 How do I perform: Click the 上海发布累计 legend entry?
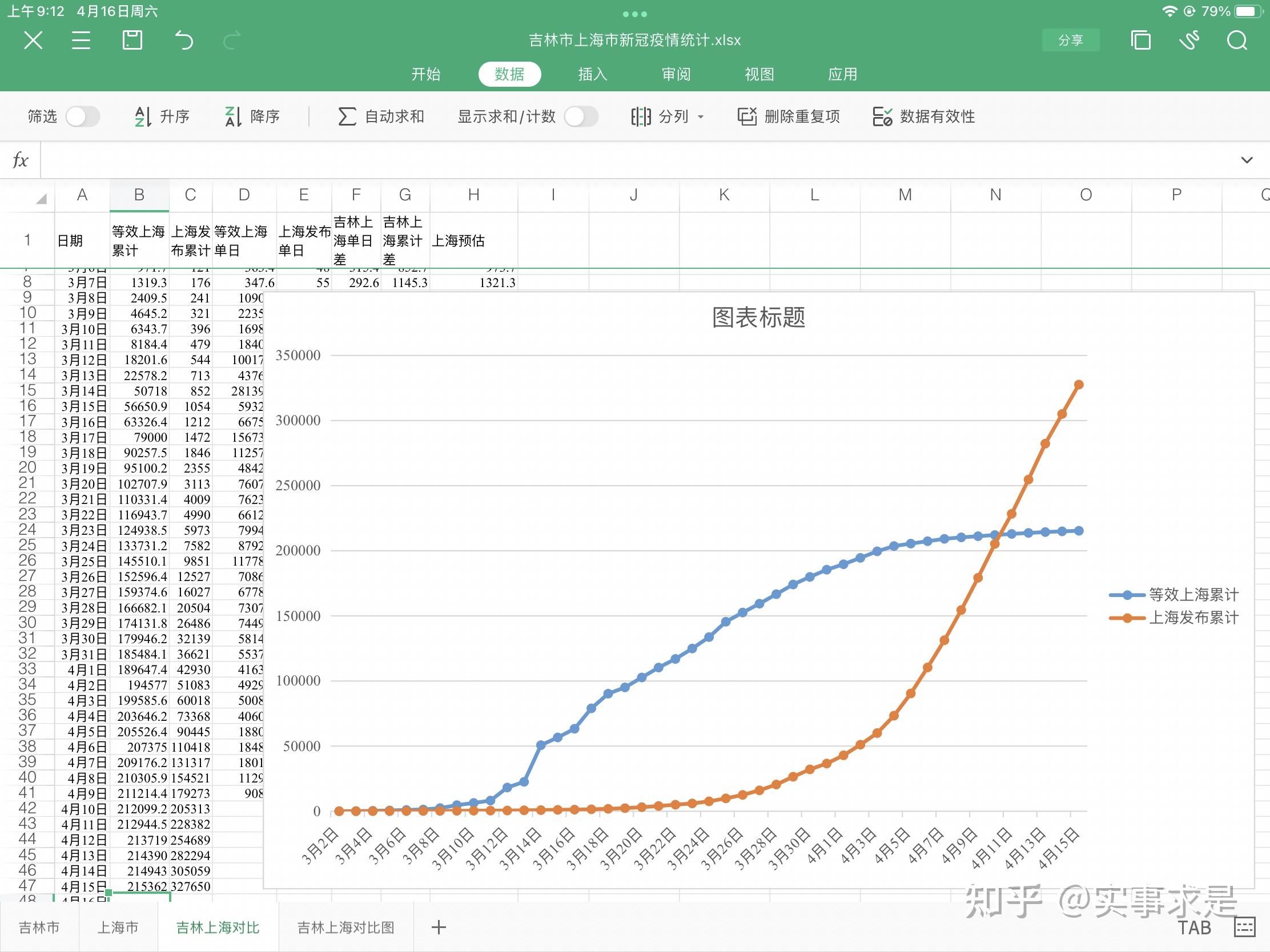click(1173, 618)
